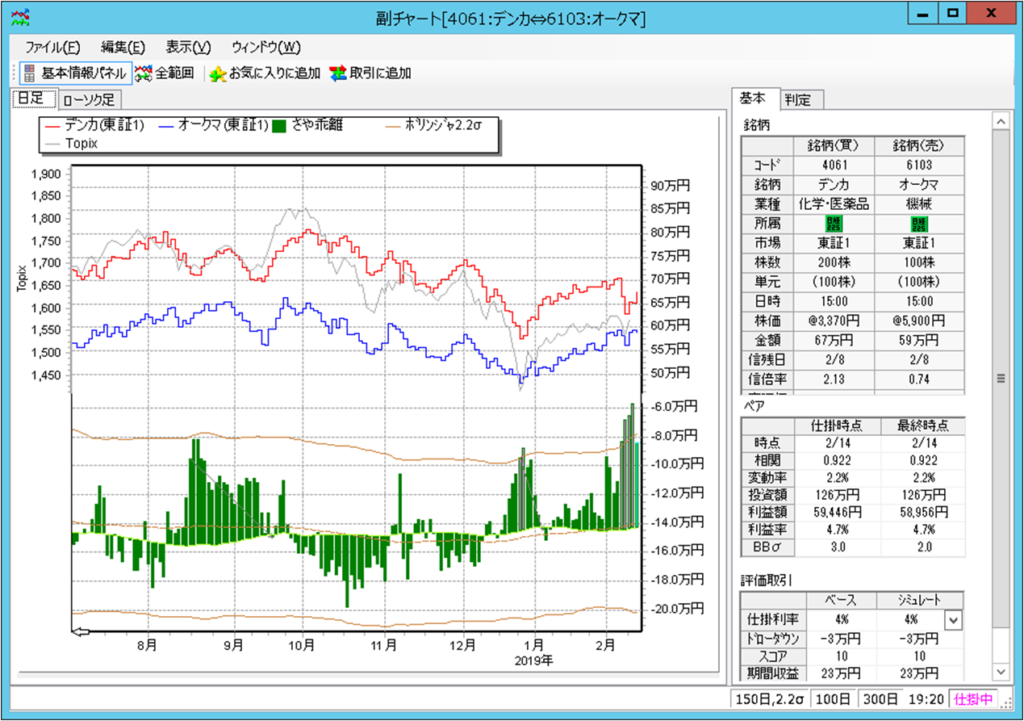Click the お気に入りに追加 star icon
Viewport: 1024px width, 721px height.
click(x=217, y=73)
